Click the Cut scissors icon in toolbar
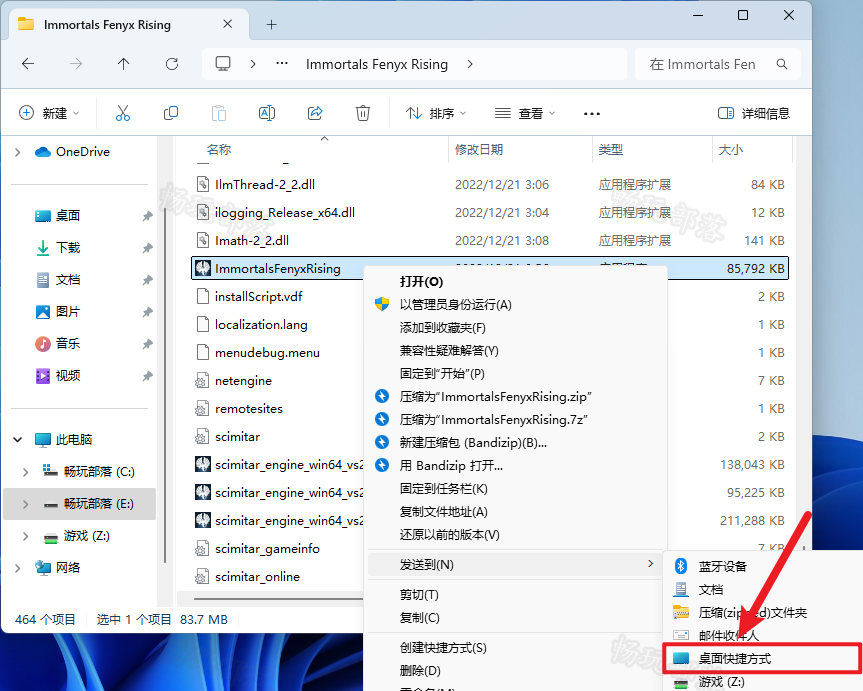 123,113
